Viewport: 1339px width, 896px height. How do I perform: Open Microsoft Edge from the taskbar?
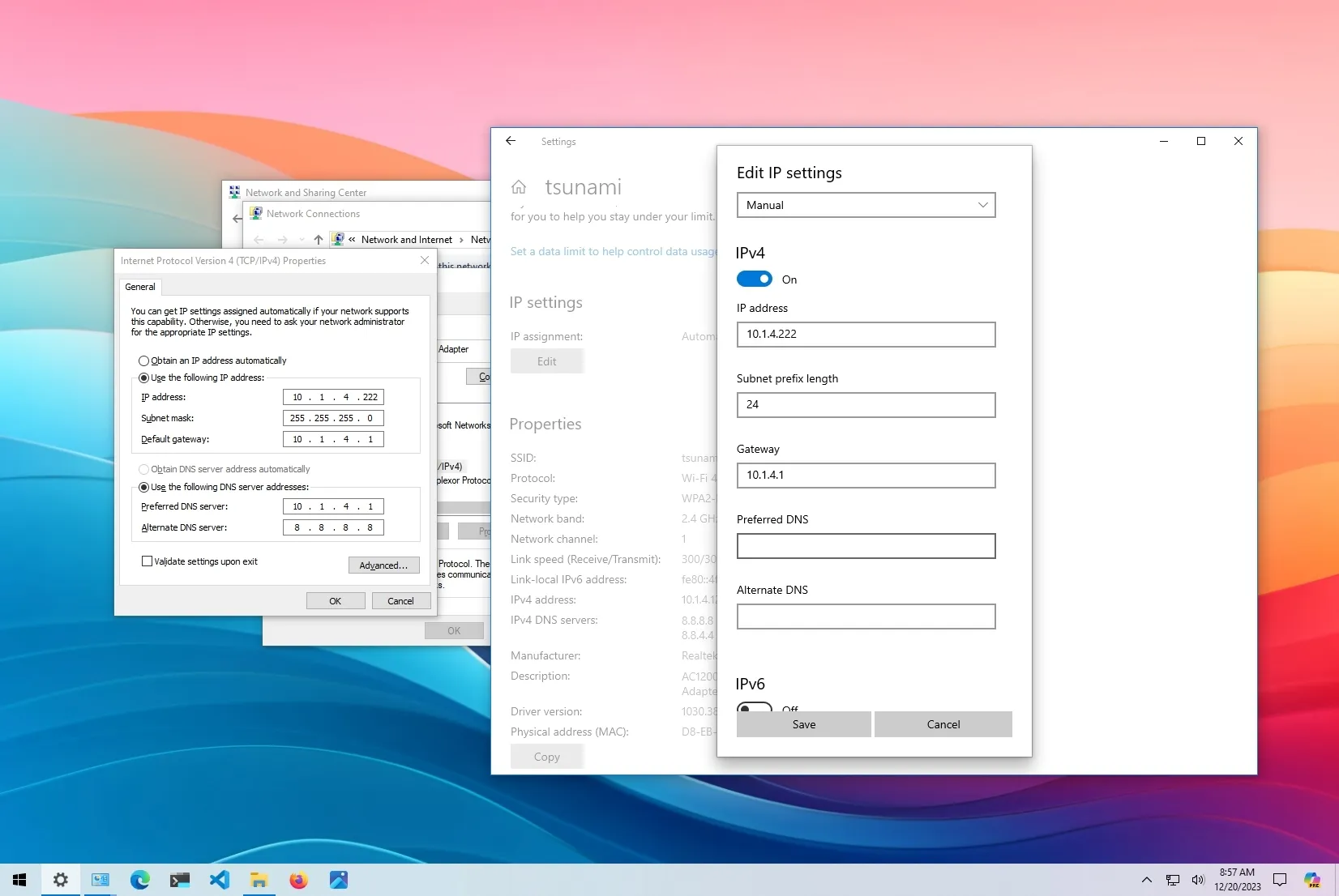tap(139, 880)
